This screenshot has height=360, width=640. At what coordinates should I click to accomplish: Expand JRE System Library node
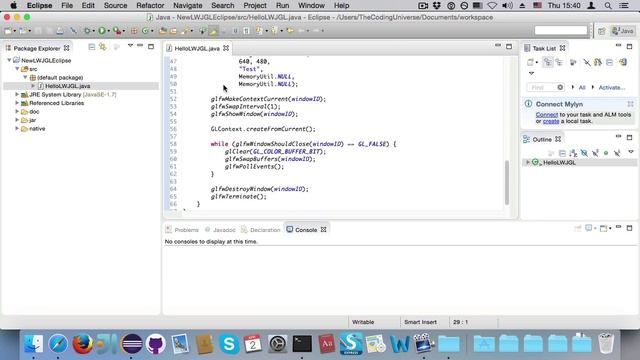pyautogui.click(x=17, y=94)
